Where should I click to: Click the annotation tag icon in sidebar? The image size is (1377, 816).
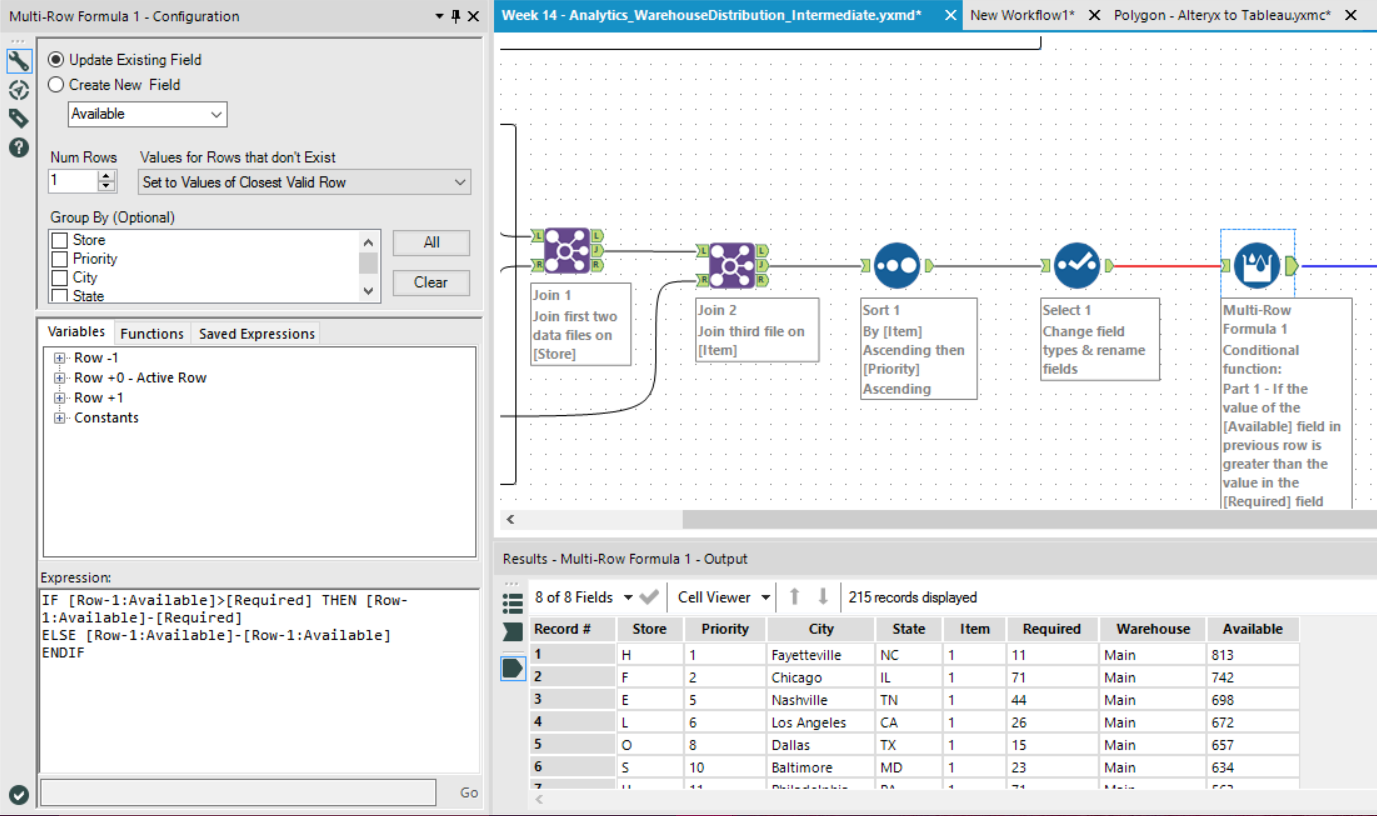pyautogui.click(x=19, y=119)
